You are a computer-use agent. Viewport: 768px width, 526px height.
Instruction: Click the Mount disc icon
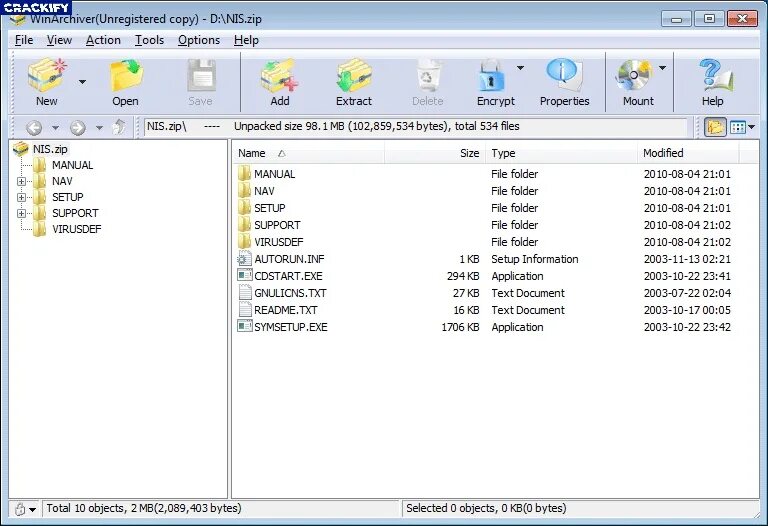click(x=634, y=76)
